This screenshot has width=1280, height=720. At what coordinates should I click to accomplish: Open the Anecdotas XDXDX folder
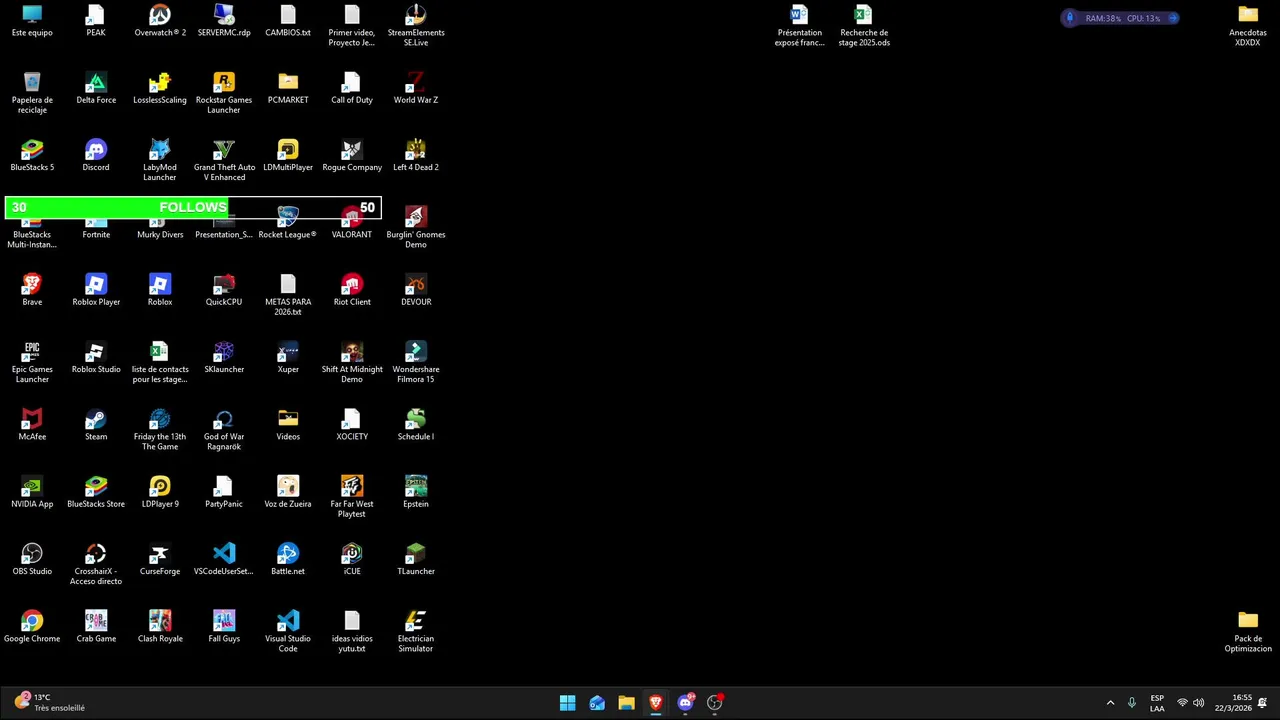[1248, 26]
